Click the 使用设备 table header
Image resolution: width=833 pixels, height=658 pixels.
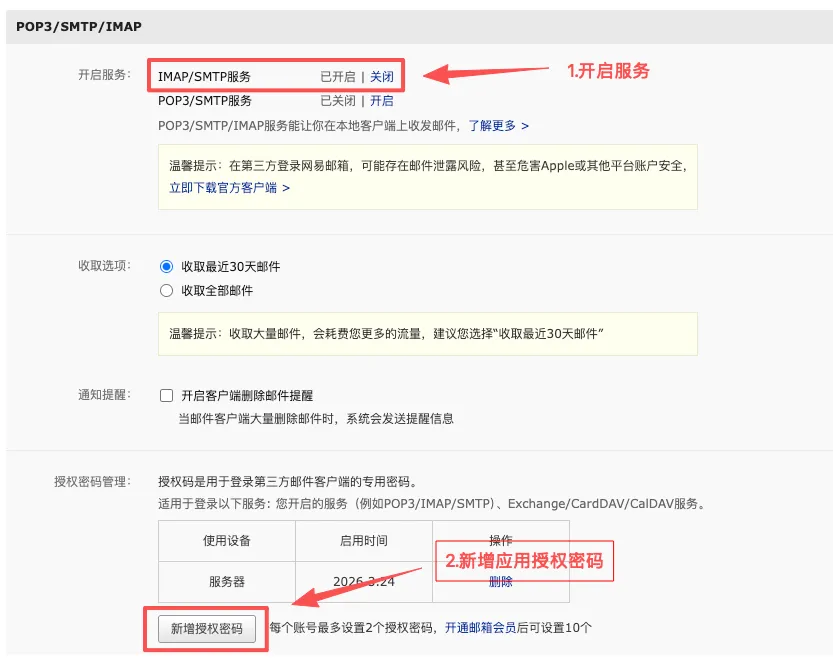coord(227,541)
